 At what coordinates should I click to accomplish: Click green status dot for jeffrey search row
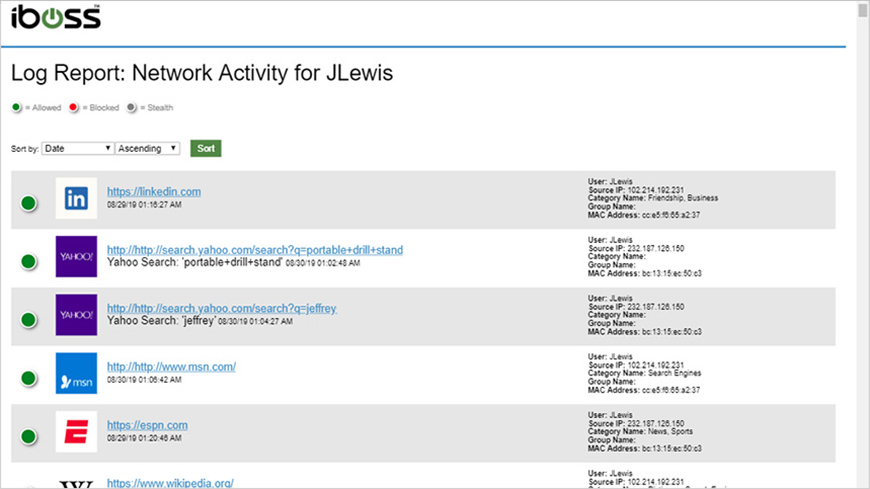[28, 320]
